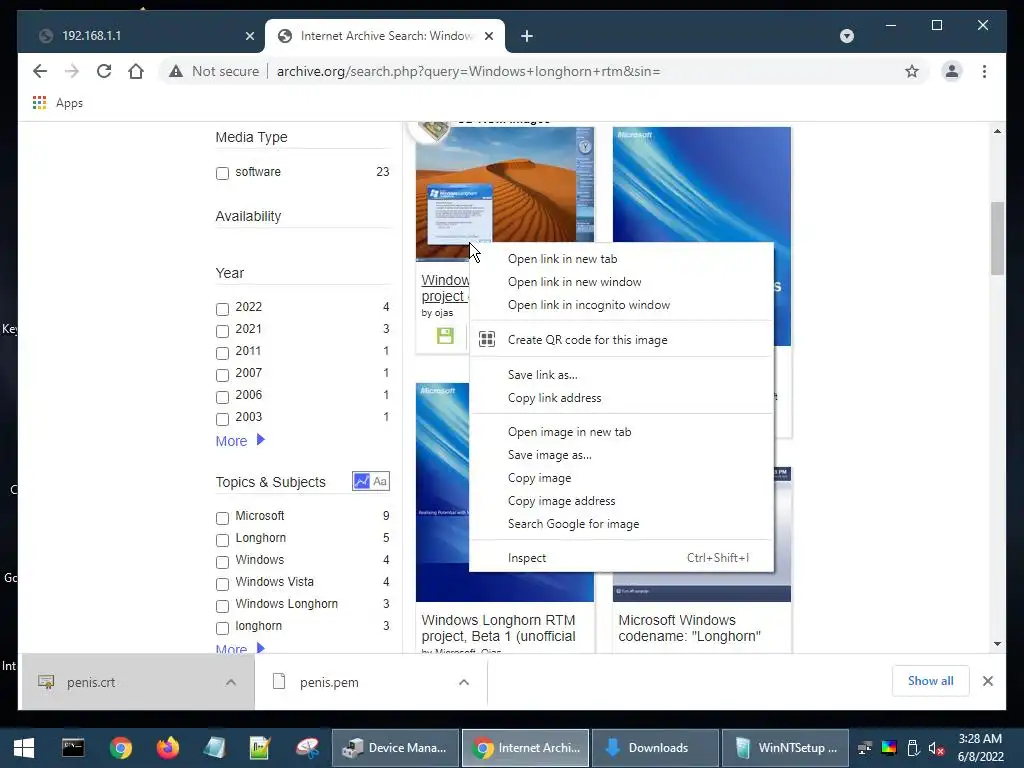This screenshot has width=1024, height=768.
Task: Open Firefox from the taskbar
Action: 168,748
